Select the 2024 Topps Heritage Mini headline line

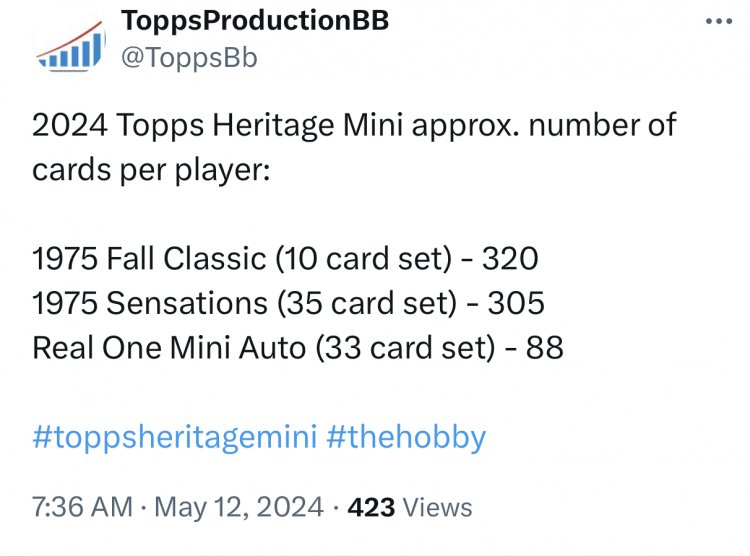(x=354, y=125)
